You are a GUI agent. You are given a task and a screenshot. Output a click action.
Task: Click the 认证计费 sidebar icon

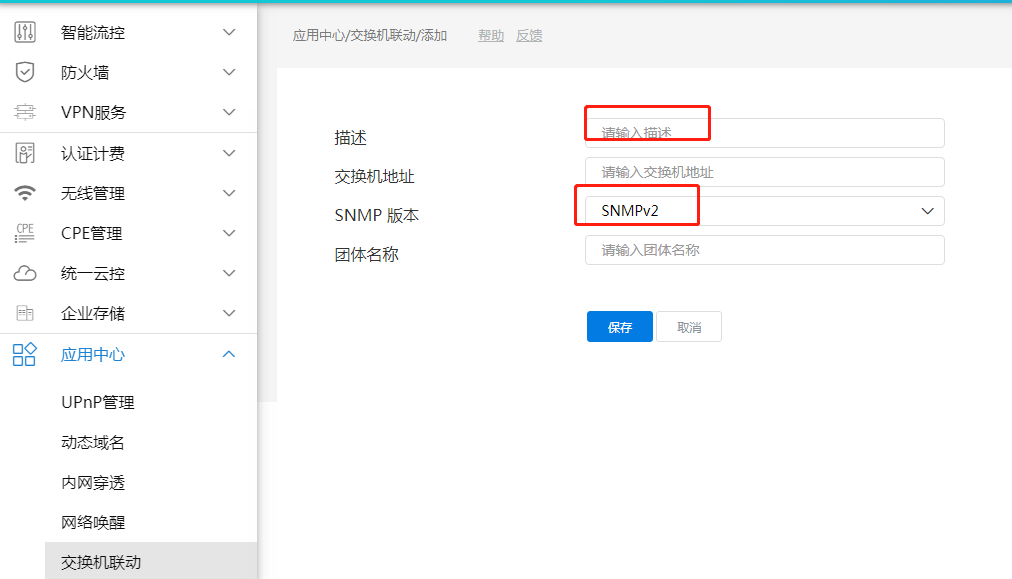point(25,153)
